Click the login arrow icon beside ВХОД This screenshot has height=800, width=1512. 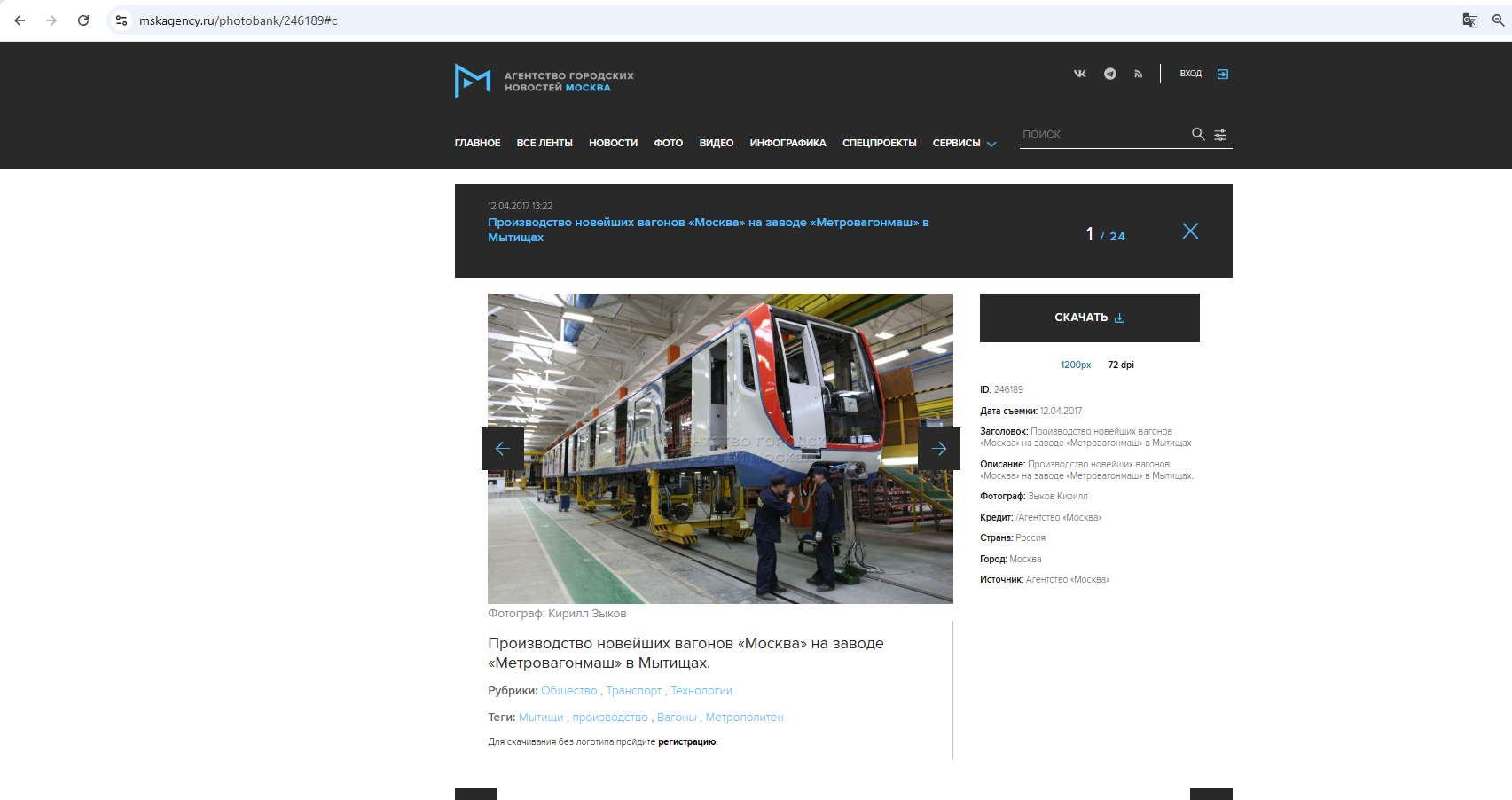[1223, 74]
